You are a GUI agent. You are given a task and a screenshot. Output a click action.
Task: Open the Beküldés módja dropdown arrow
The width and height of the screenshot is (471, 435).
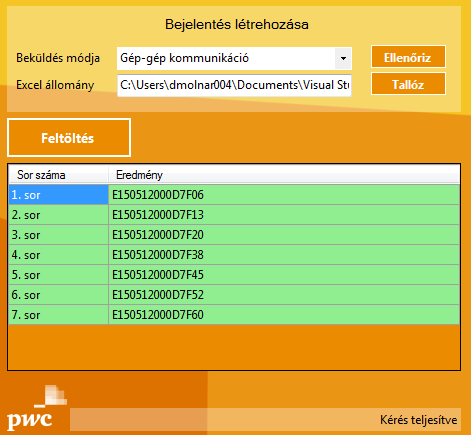coord(343,58)
